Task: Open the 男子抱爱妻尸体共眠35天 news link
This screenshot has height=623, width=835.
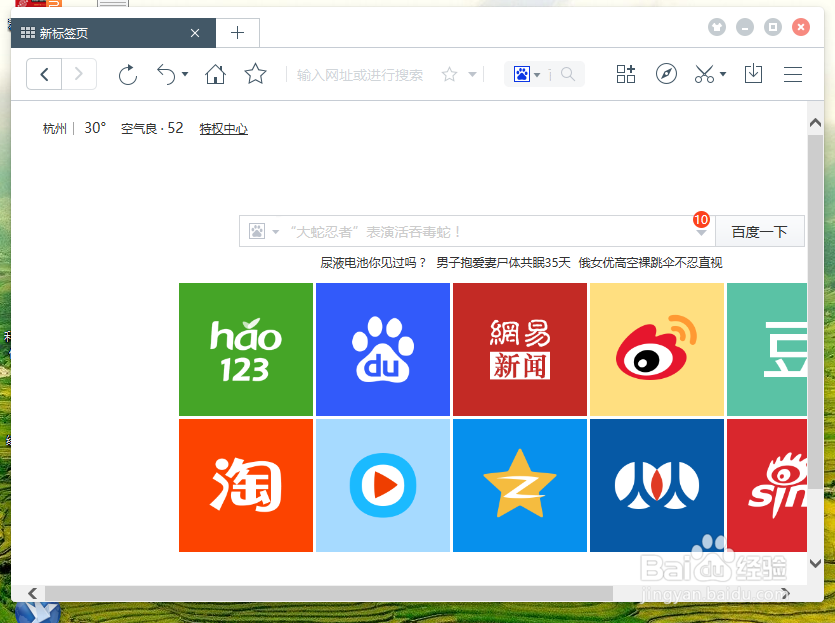Action: tap(503, 263)
